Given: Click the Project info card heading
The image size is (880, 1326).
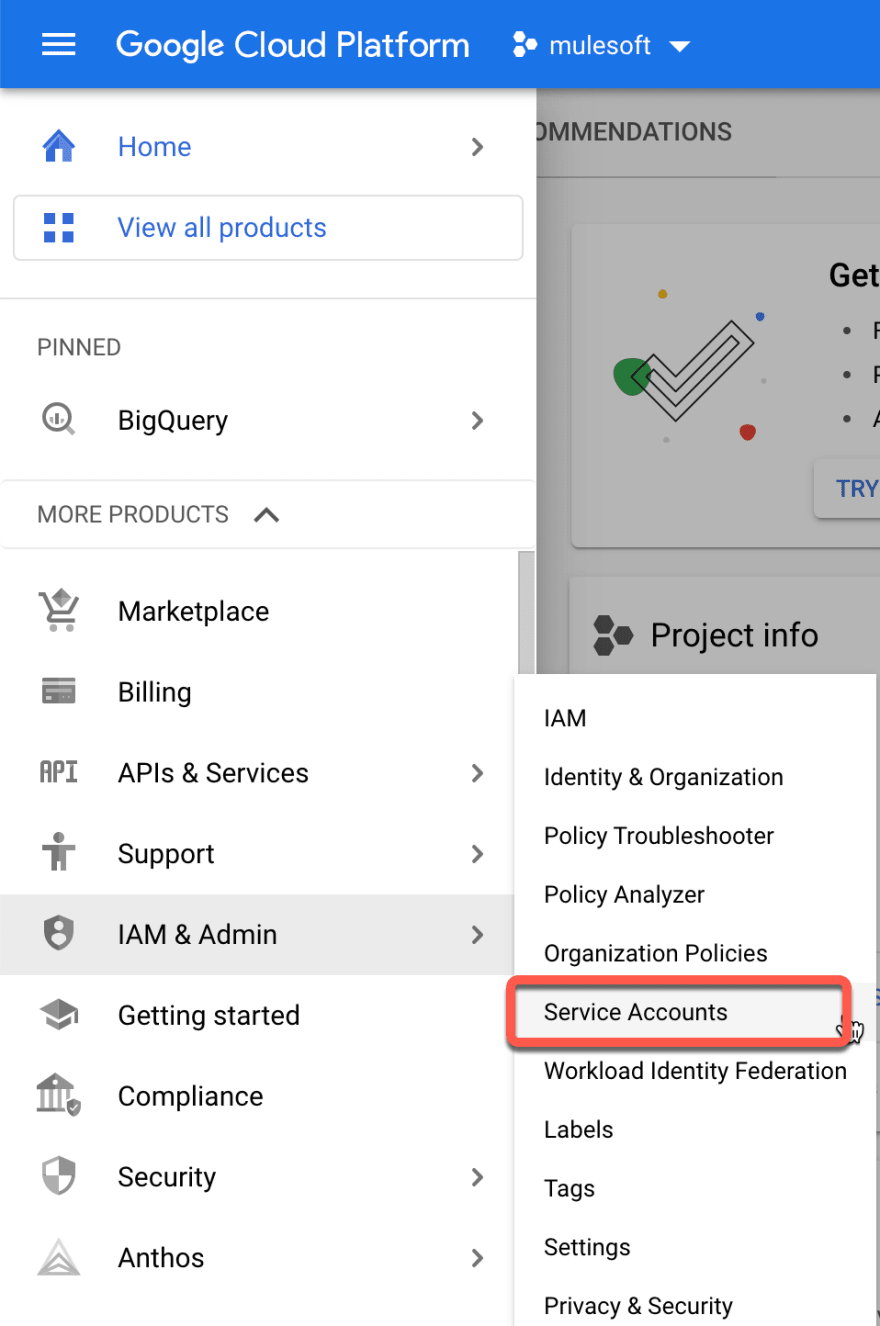Looking at the screenshot, I should pyautogui.click(x=734, y=635).
